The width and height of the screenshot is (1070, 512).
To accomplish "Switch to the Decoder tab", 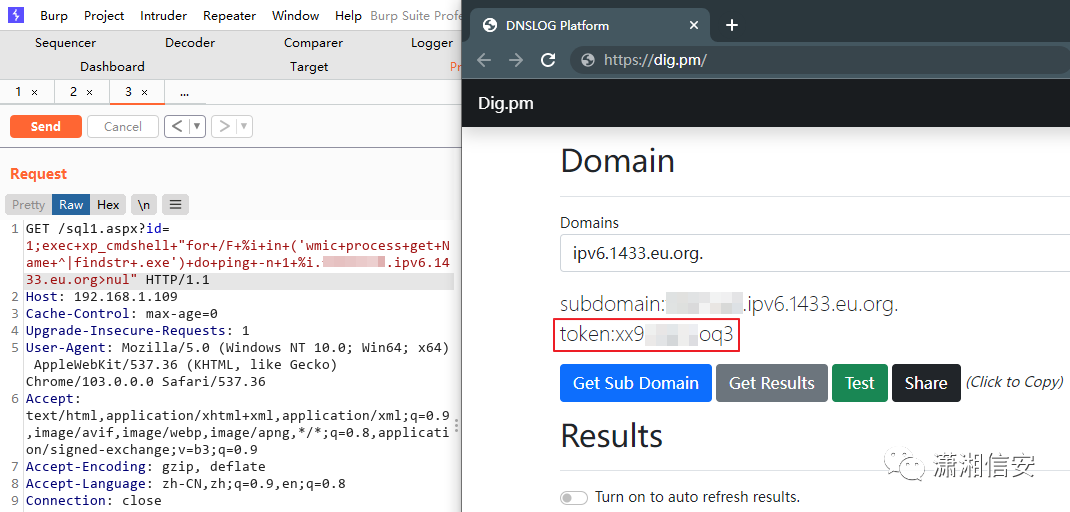I will tap(190, 43).
